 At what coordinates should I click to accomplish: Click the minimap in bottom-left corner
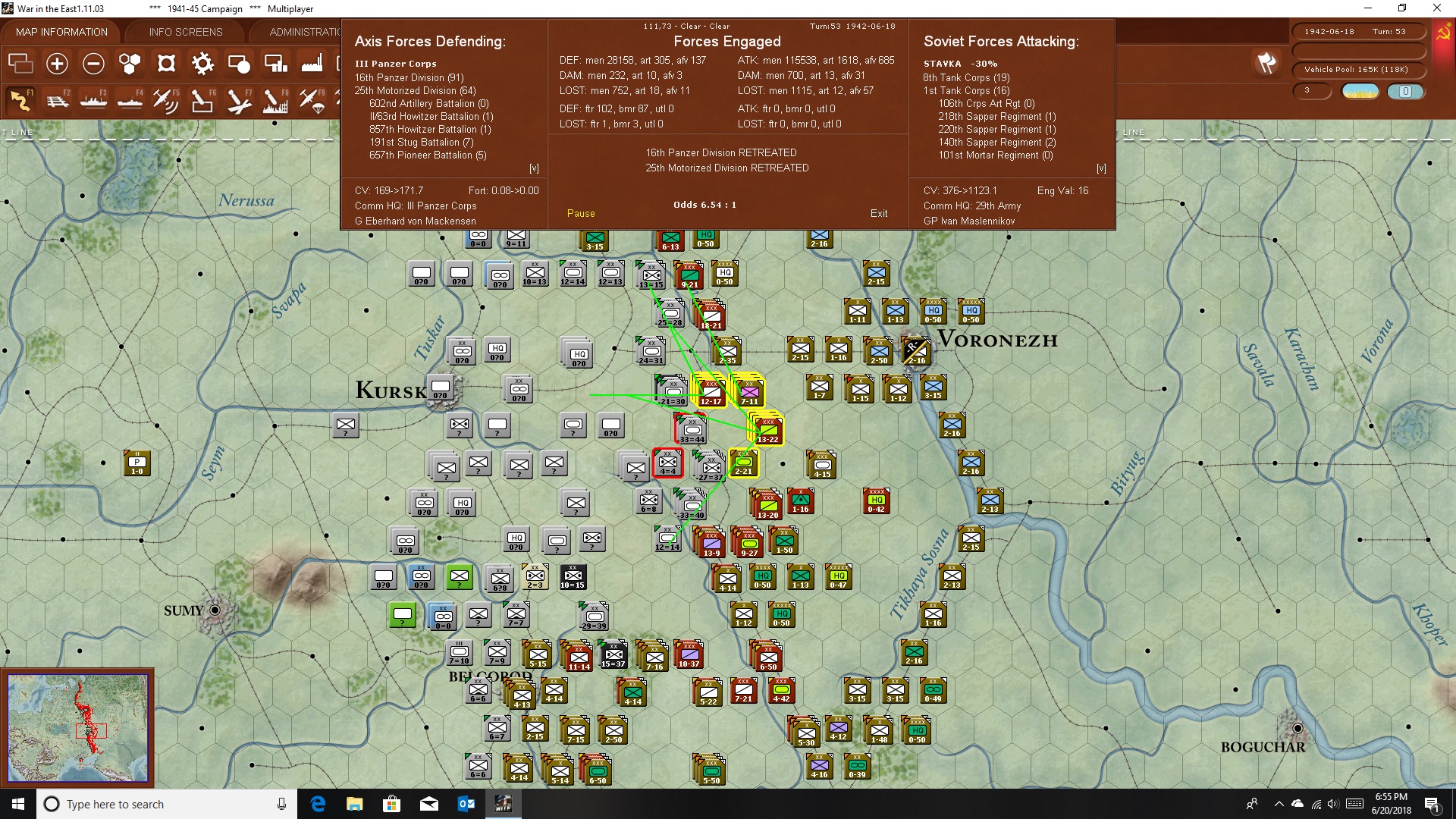pyautogui.click(x=77, y=728)
